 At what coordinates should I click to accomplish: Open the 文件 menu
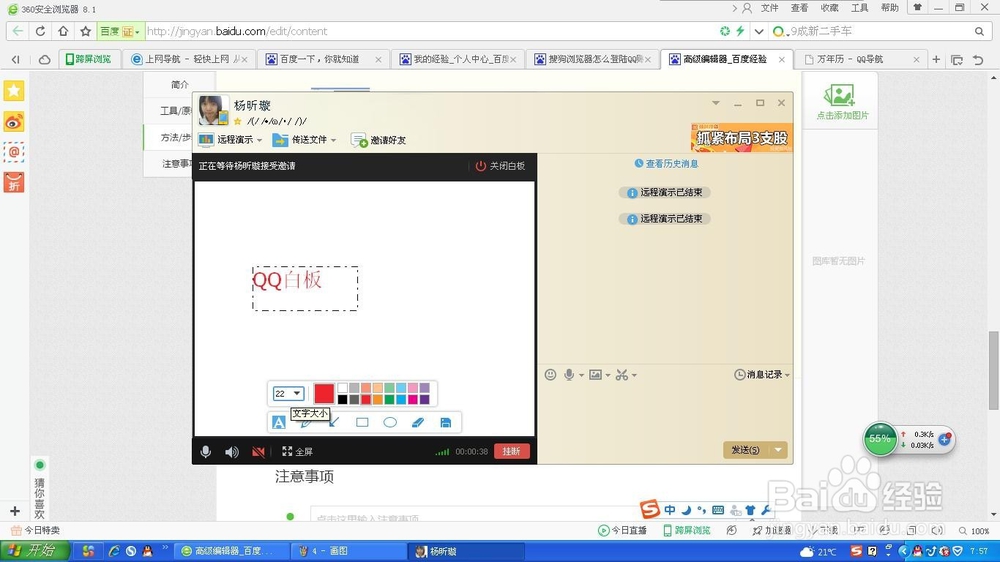(x=770, y=8)
